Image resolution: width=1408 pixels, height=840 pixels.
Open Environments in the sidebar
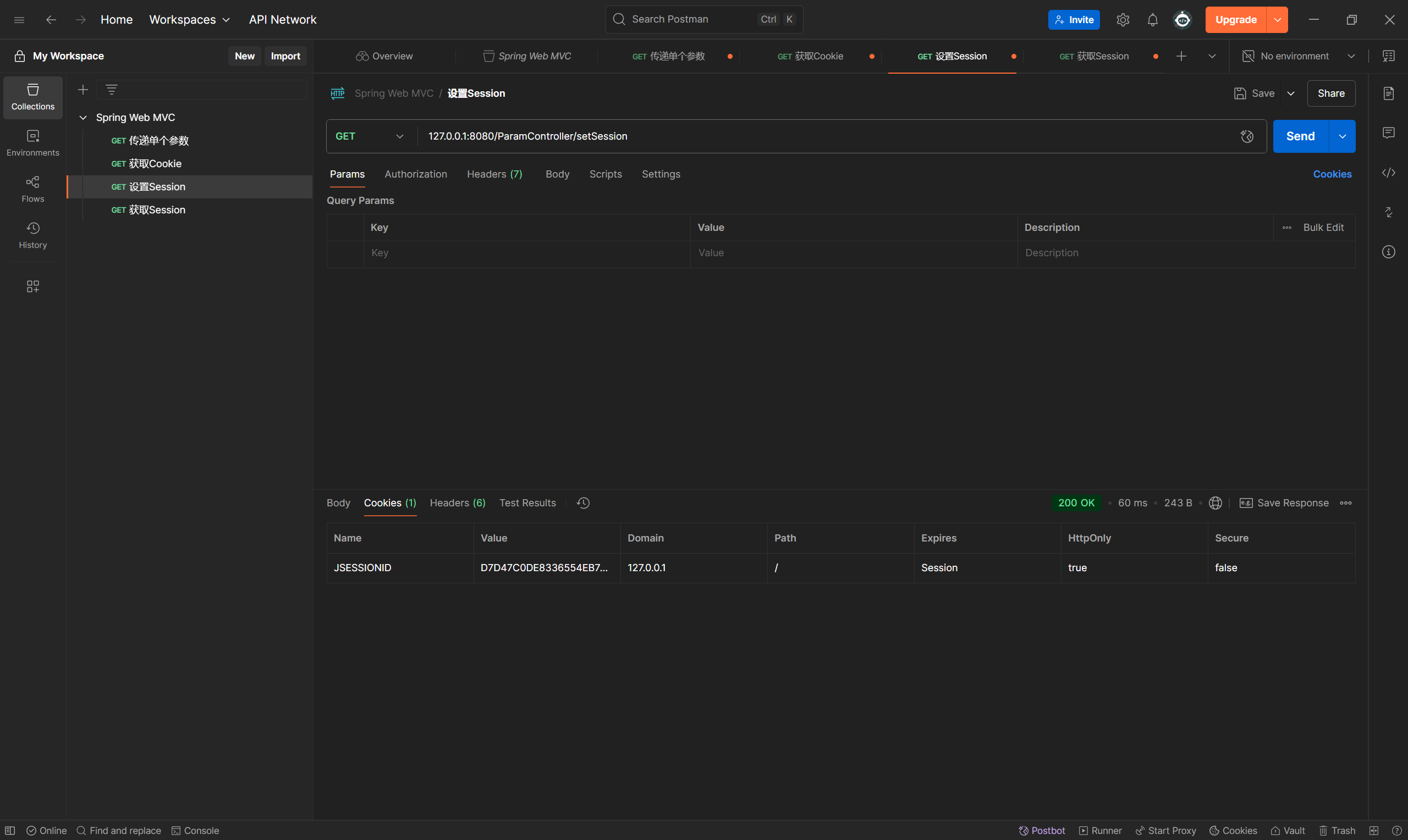pos(33,143)
